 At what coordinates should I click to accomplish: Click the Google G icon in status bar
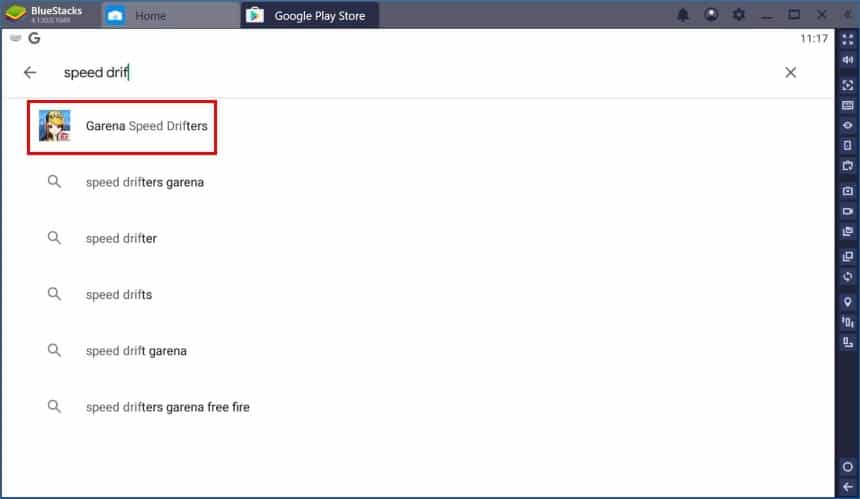coord(34,38)
